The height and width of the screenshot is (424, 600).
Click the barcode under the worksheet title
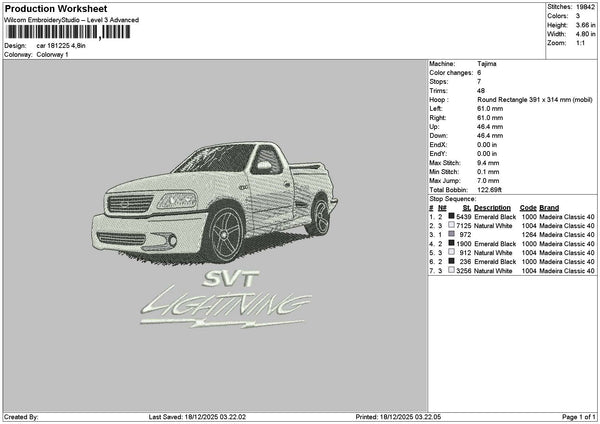[68, 32]
